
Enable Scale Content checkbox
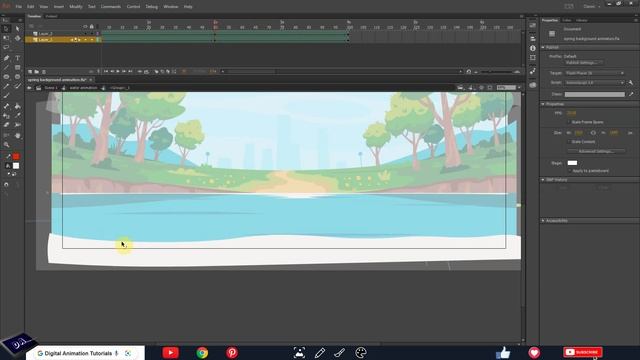569,142
